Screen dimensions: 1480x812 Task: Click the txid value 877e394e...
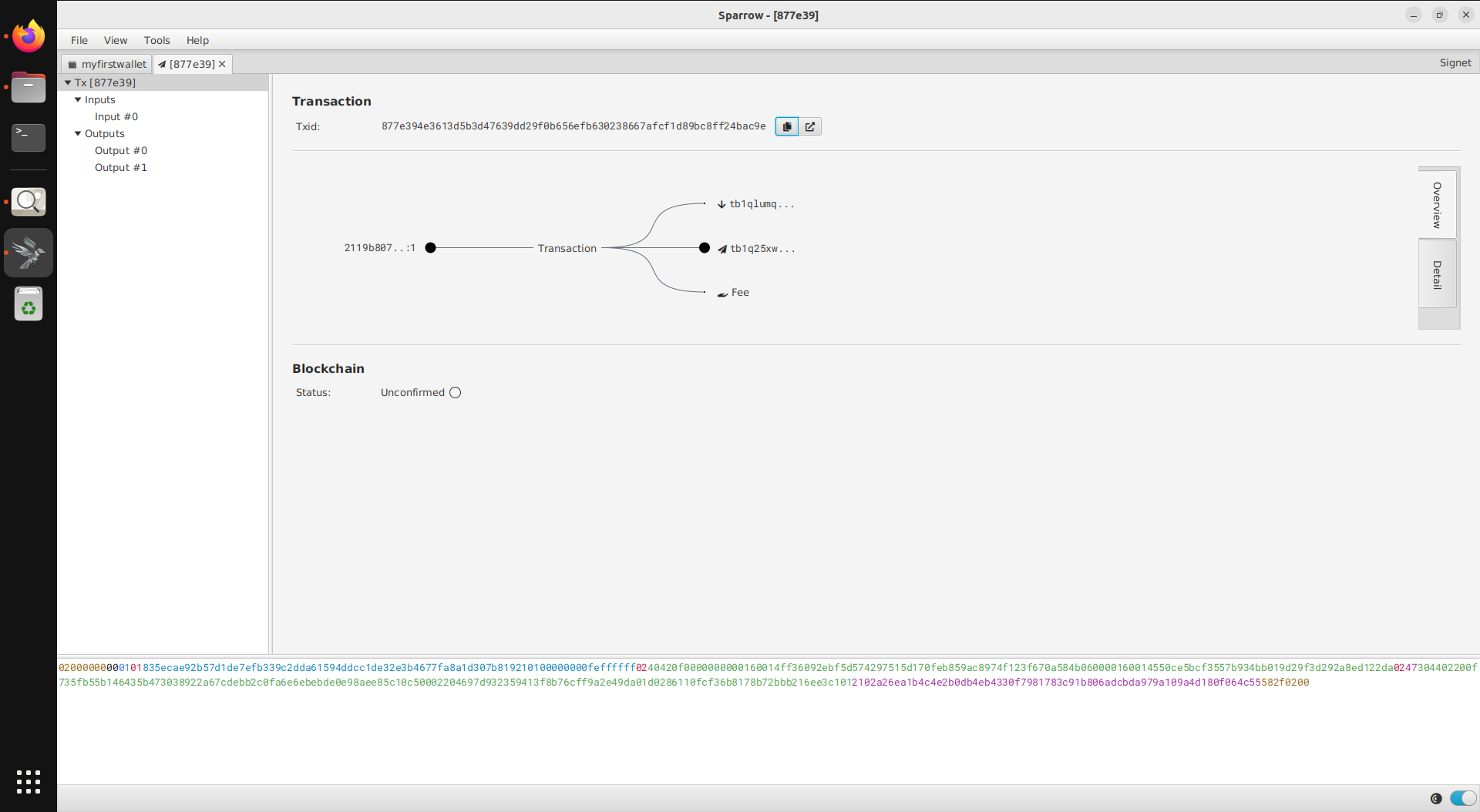(573, 126)
